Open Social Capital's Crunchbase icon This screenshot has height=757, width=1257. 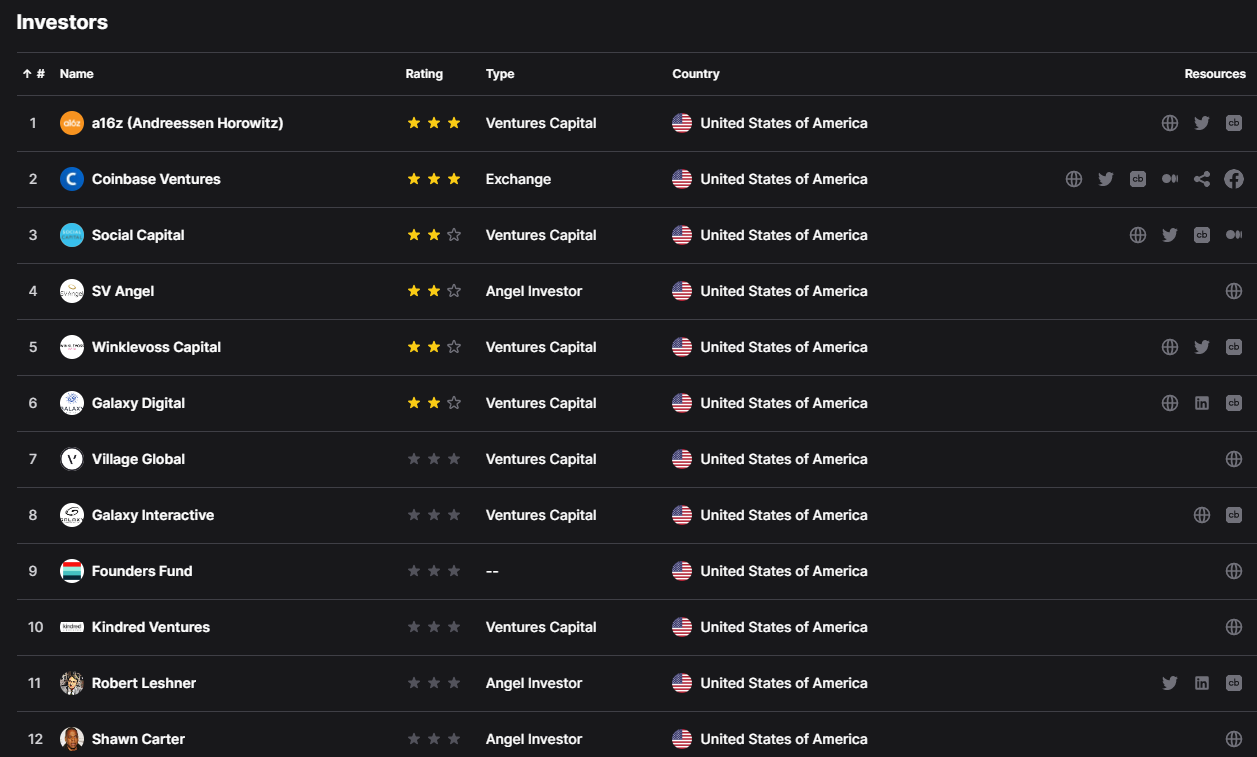click(x=1202, y=235)
